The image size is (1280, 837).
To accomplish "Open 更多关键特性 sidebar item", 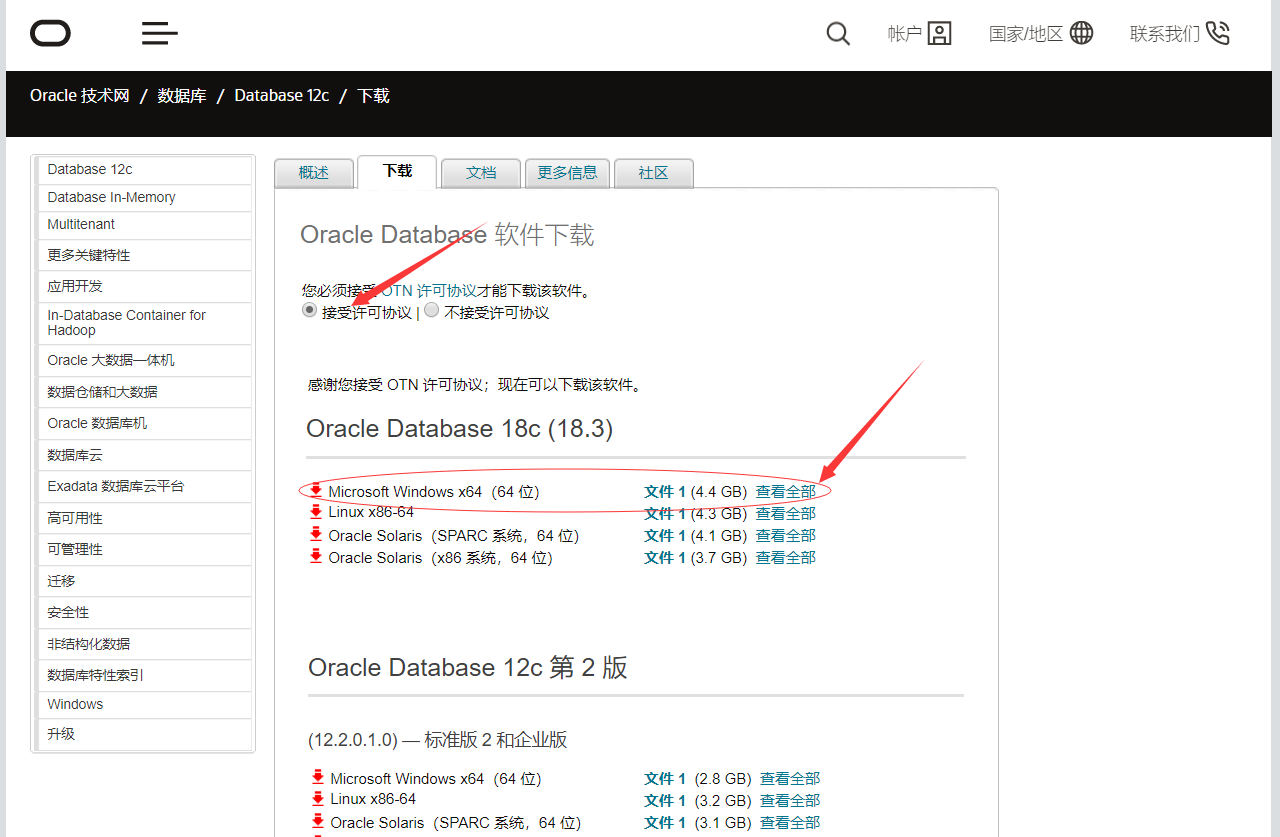I will pyautogui.click(x=144, y=255).
